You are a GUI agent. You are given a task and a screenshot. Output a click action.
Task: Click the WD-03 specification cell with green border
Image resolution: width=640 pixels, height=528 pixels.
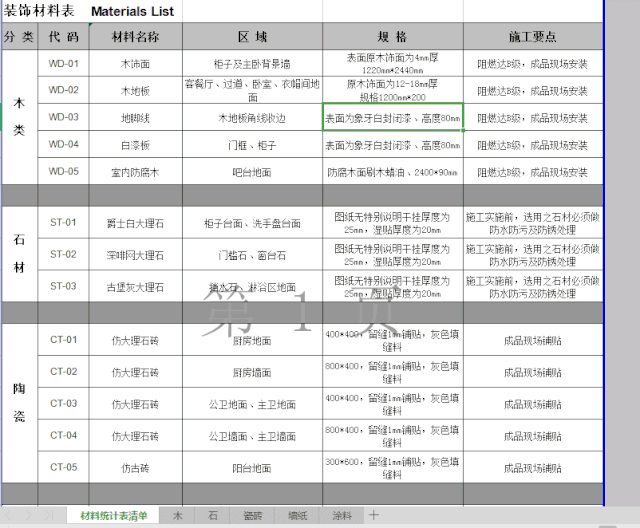[x=392, y=118]
